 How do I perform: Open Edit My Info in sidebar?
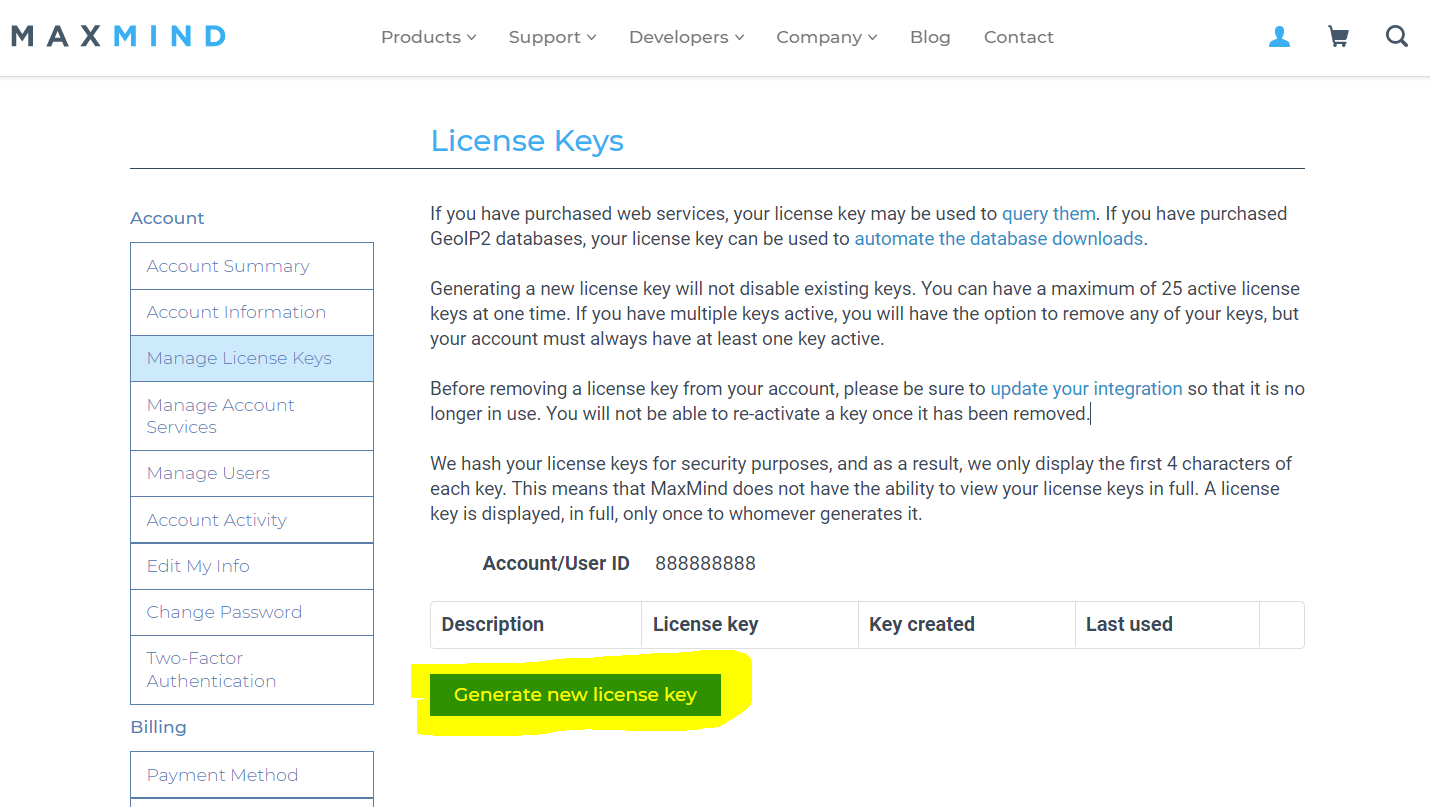click(x=252, y=566)
